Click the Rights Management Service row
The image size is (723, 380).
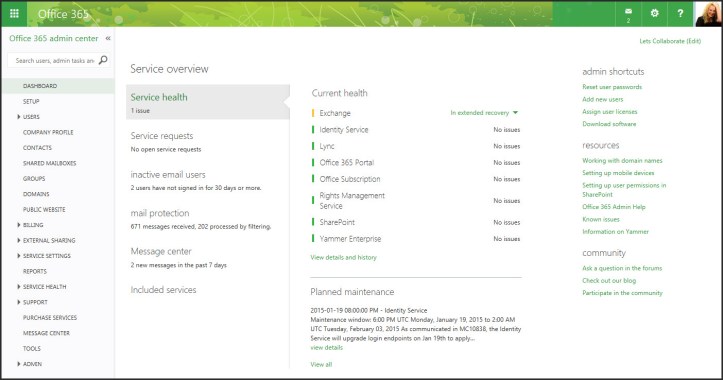coord(352,201)
